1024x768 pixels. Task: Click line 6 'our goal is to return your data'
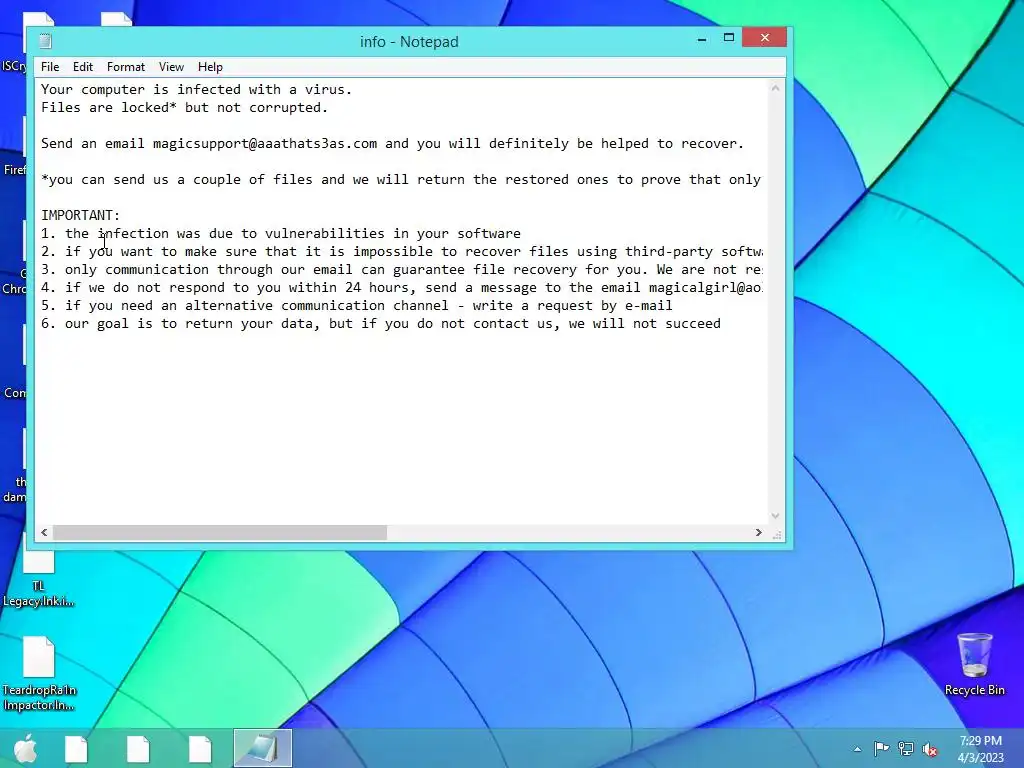point(381,324)
